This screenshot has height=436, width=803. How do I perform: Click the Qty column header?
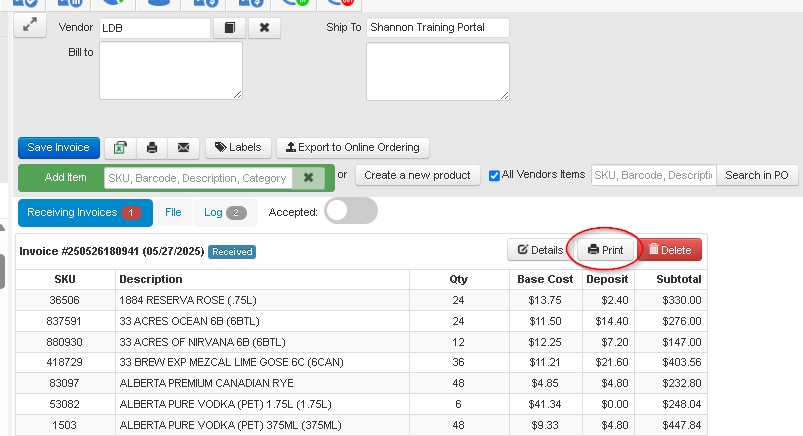(458, 279)
